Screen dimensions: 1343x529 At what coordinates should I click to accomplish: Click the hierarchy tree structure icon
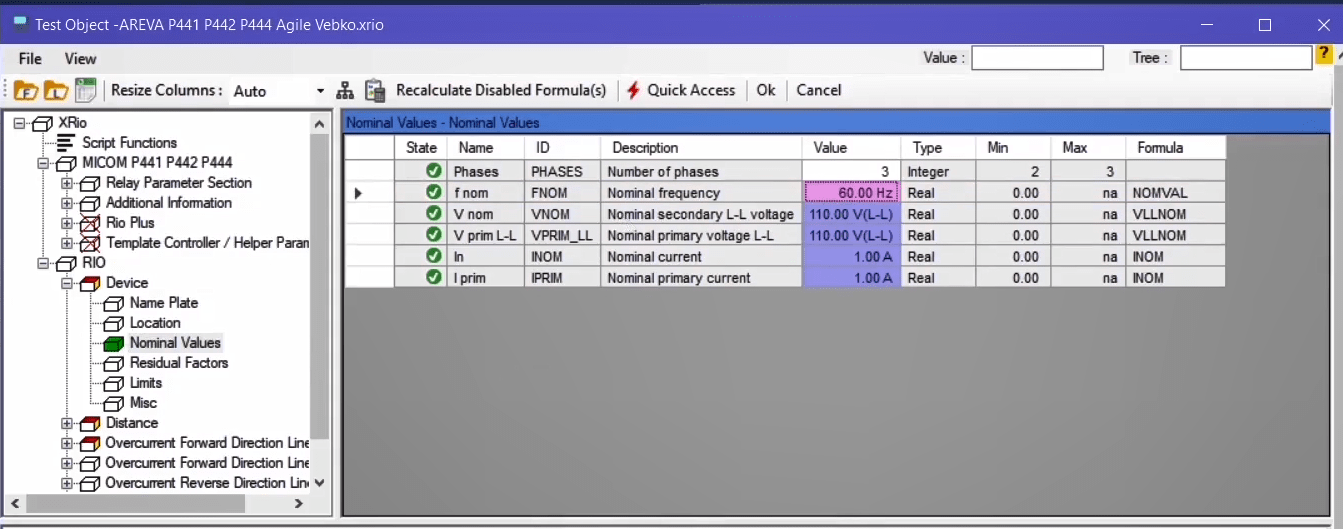[345, 90]
